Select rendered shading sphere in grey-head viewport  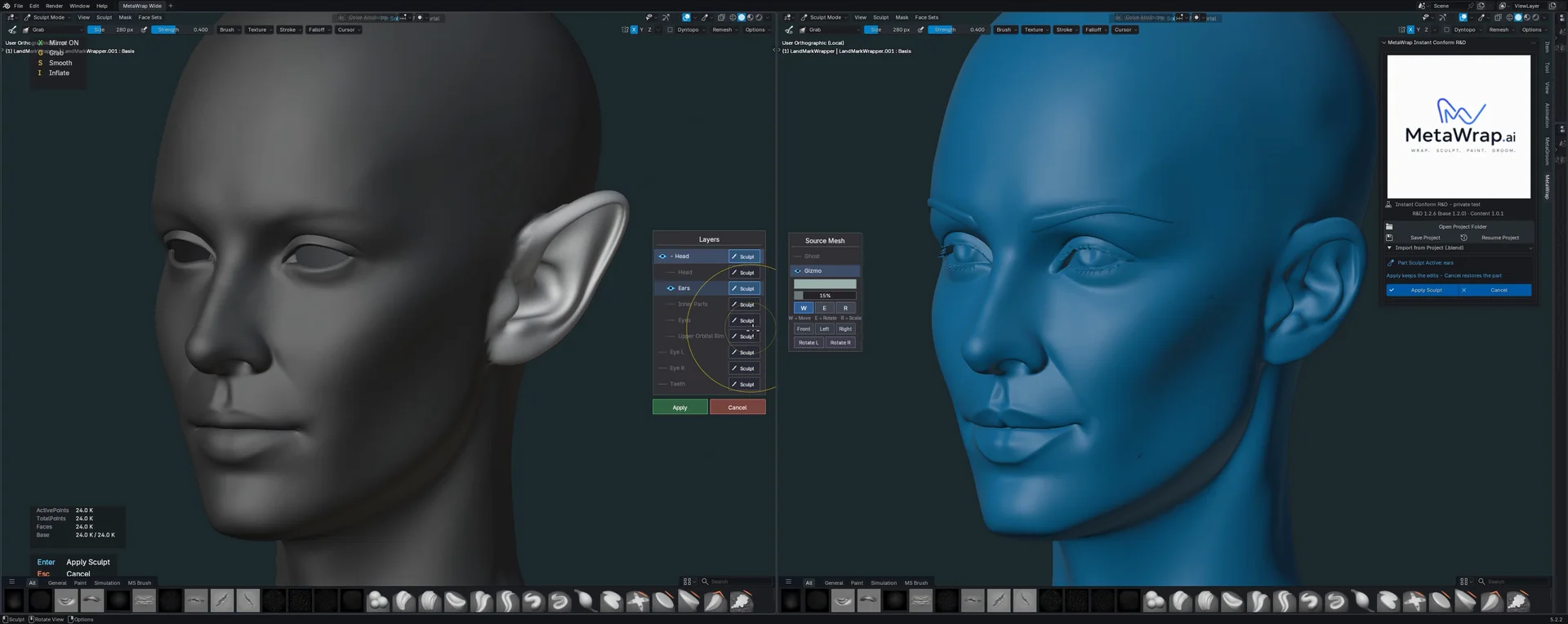coord(759,17)
